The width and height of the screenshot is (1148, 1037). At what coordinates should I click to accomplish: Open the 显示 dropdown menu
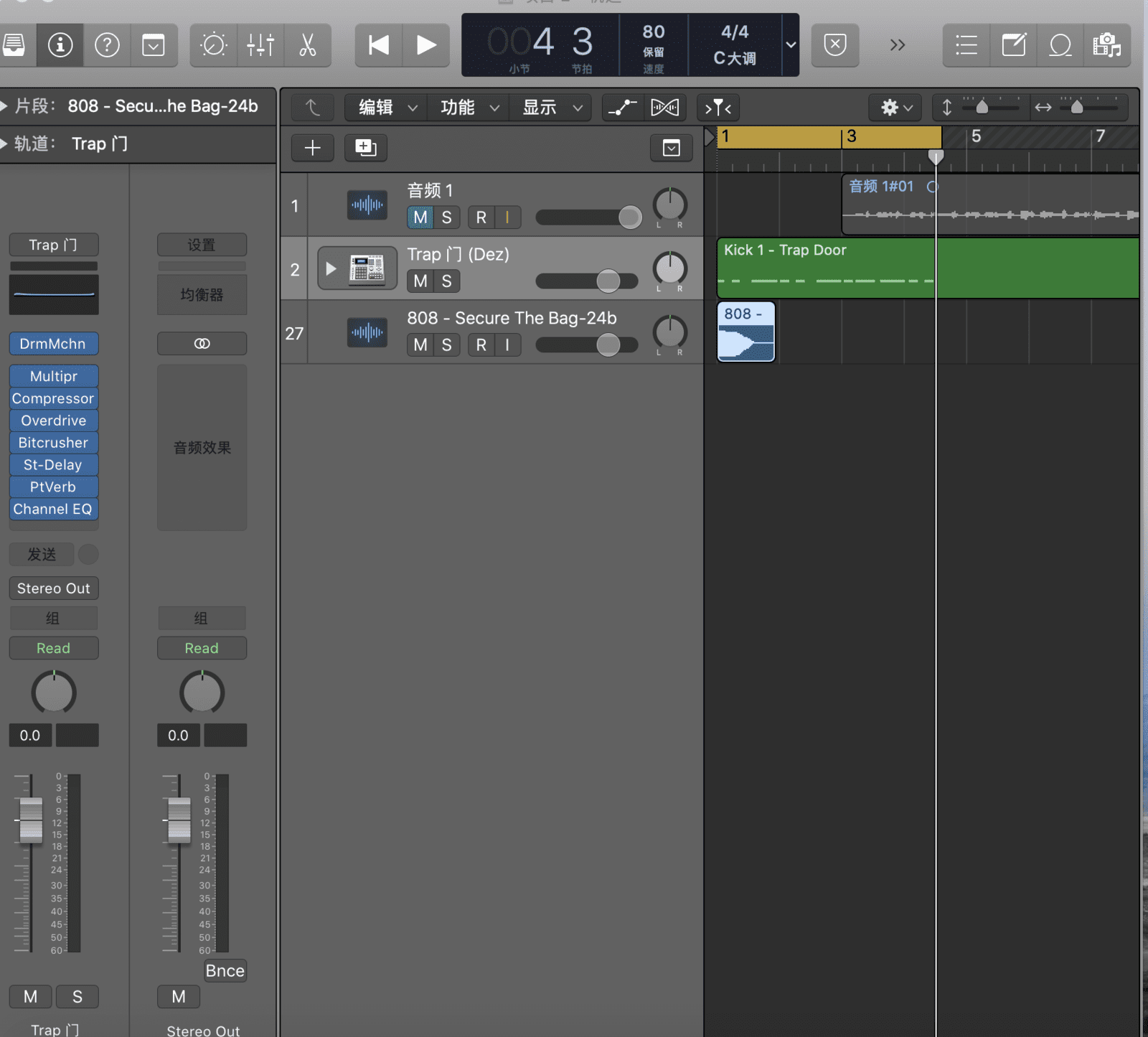pyautogui.click(x=551, y=108)
